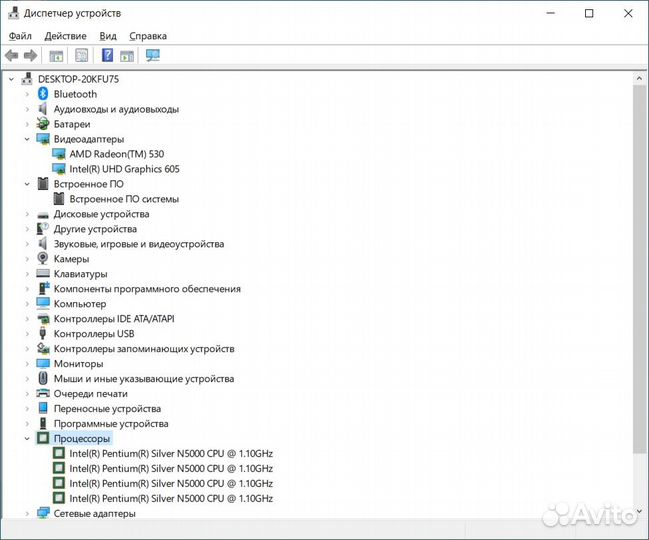
Task: Click the icon beside Intel(R) UHD Graphics 605
Action: pyautogui.click(x=59, y=169)
